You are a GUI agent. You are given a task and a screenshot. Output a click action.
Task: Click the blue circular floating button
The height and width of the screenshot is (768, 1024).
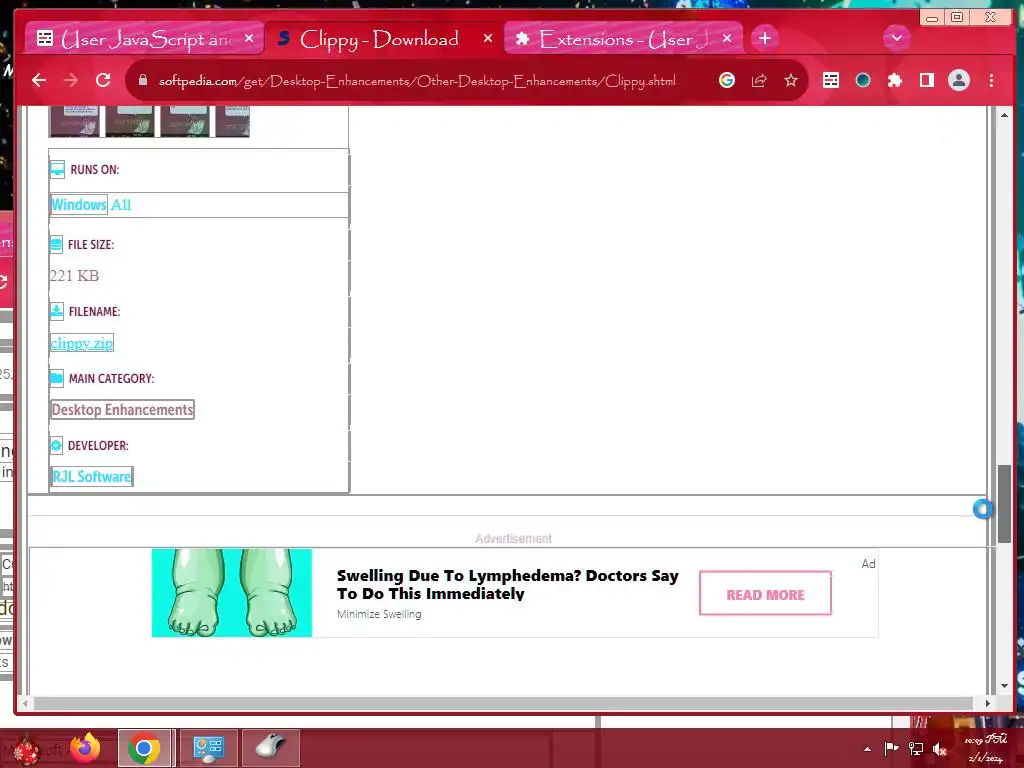pyautogui.click(x=982, y=509)
